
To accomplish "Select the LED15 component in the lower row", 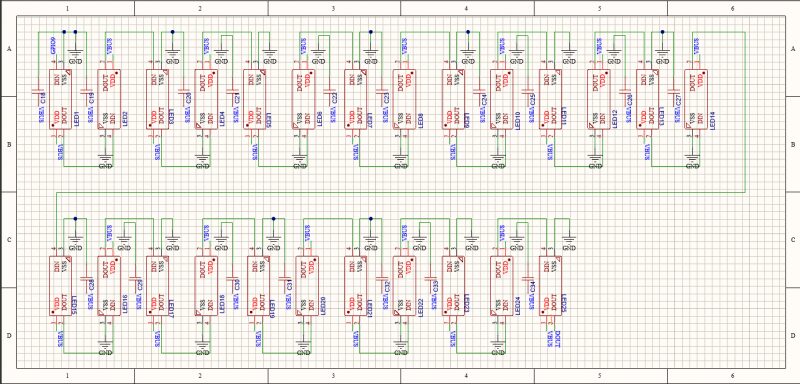I will 61,286.
